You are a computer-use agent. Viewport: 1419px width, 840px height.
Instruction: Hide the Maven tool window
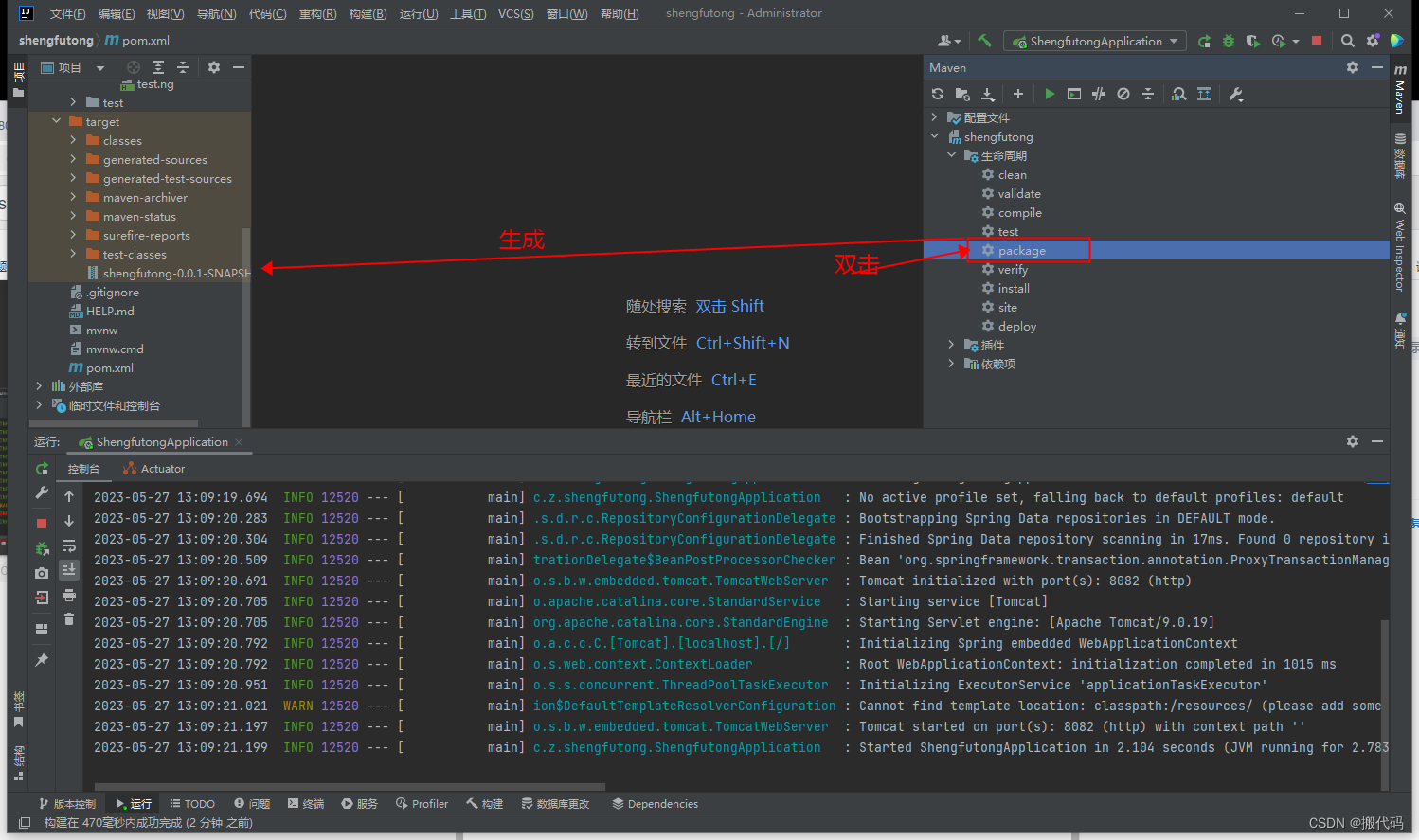pos(1377,67)
